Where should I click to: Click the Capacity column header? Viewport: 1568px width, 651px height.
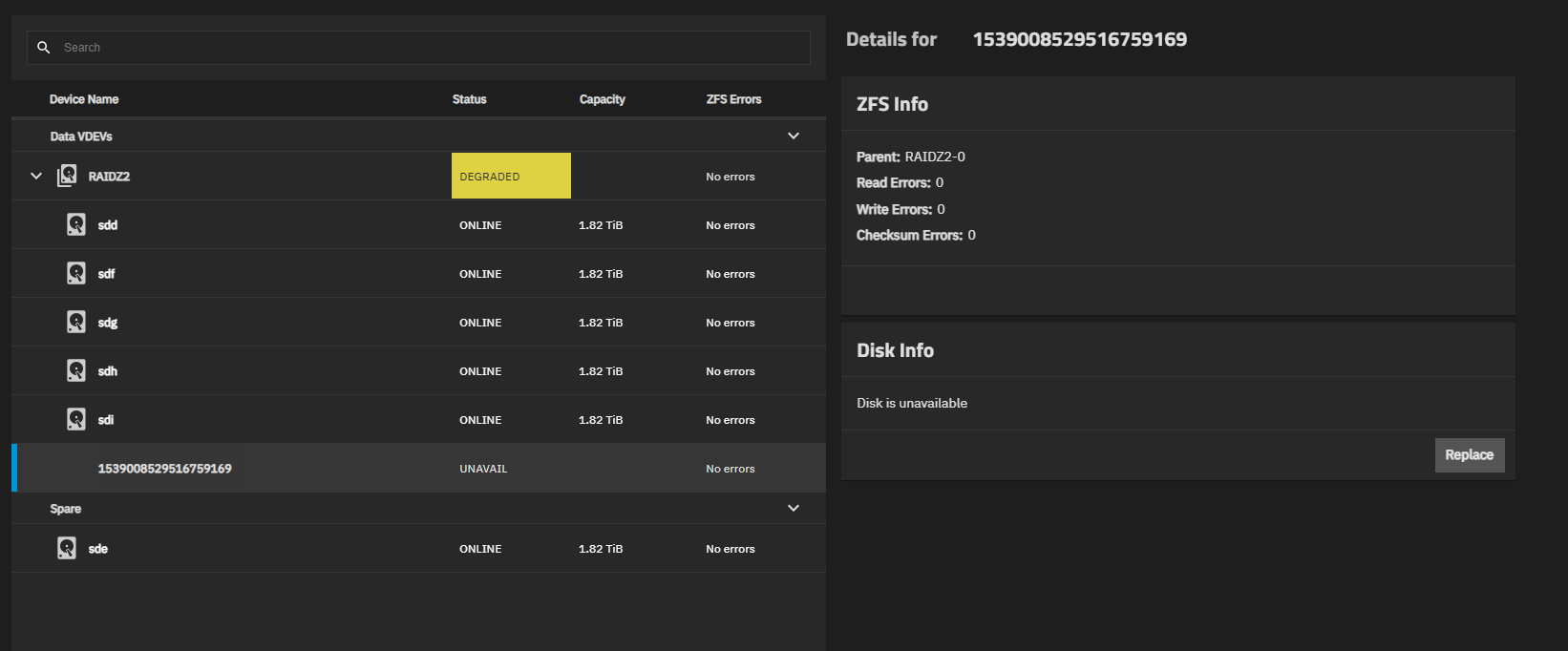click(x=602, y=99)
